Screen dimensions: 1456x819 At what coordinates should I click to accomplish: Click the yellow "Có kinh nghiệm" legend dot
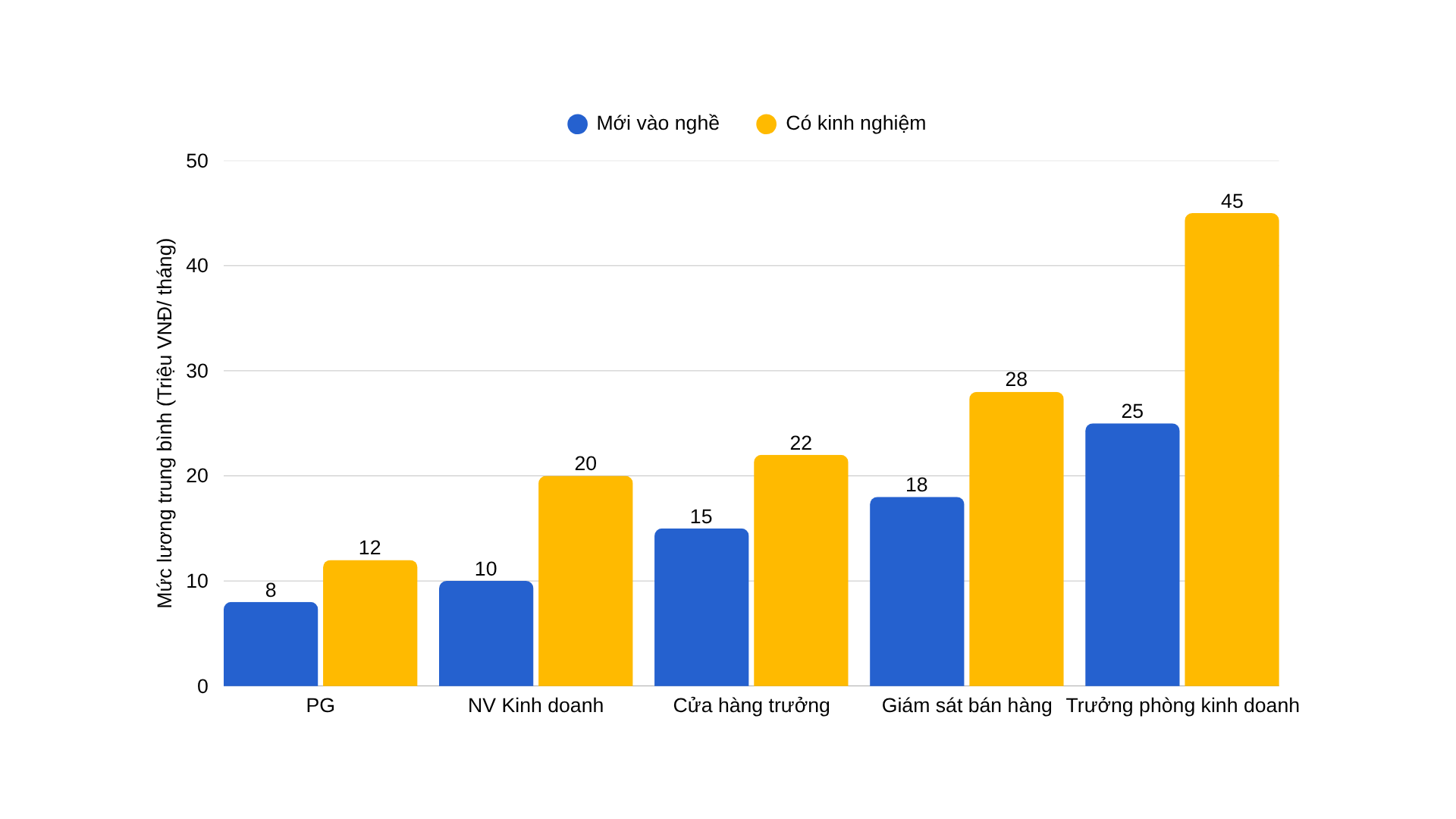(766, 124)
